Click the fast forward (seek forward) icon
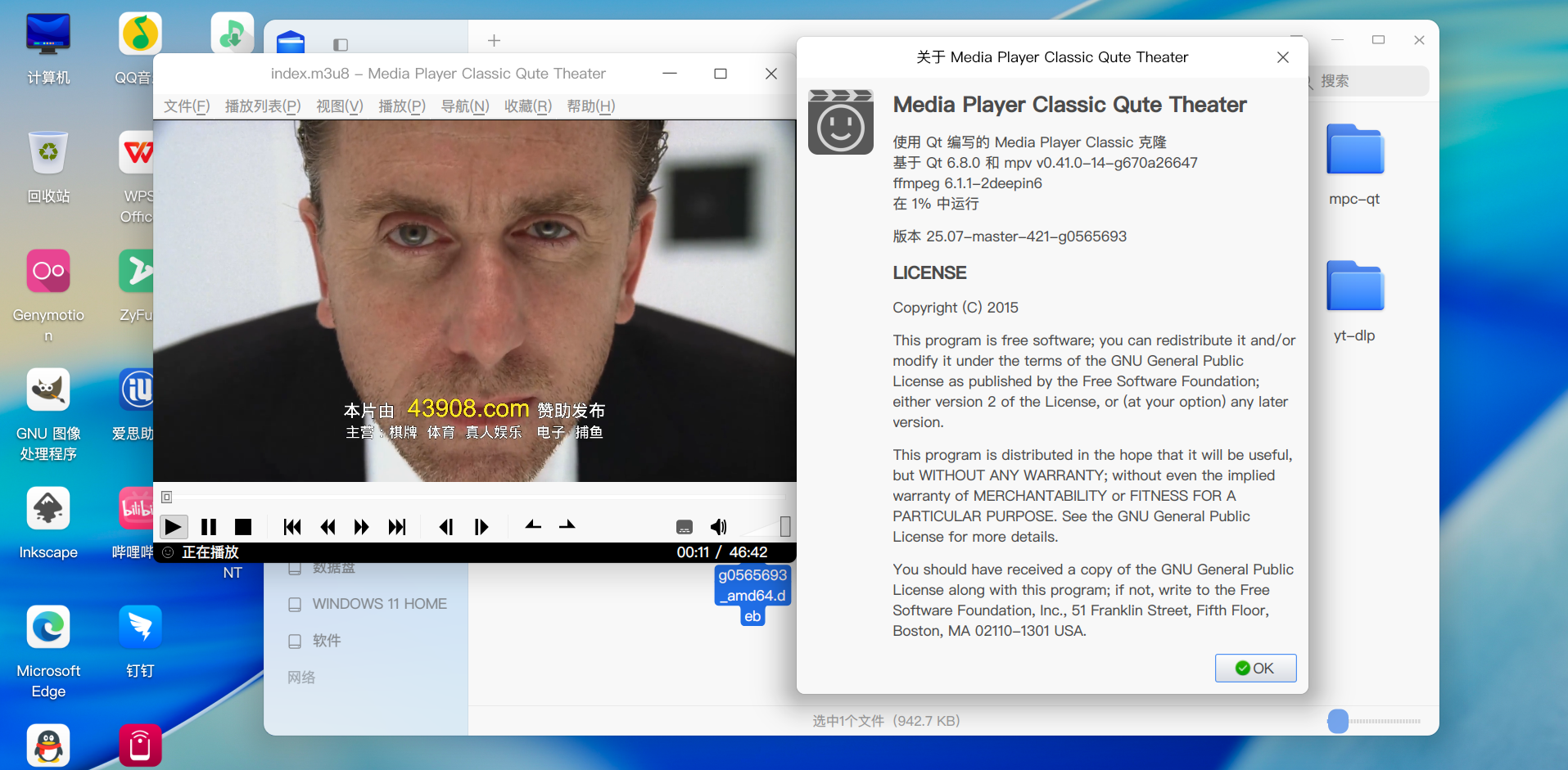 pos(362,527)
